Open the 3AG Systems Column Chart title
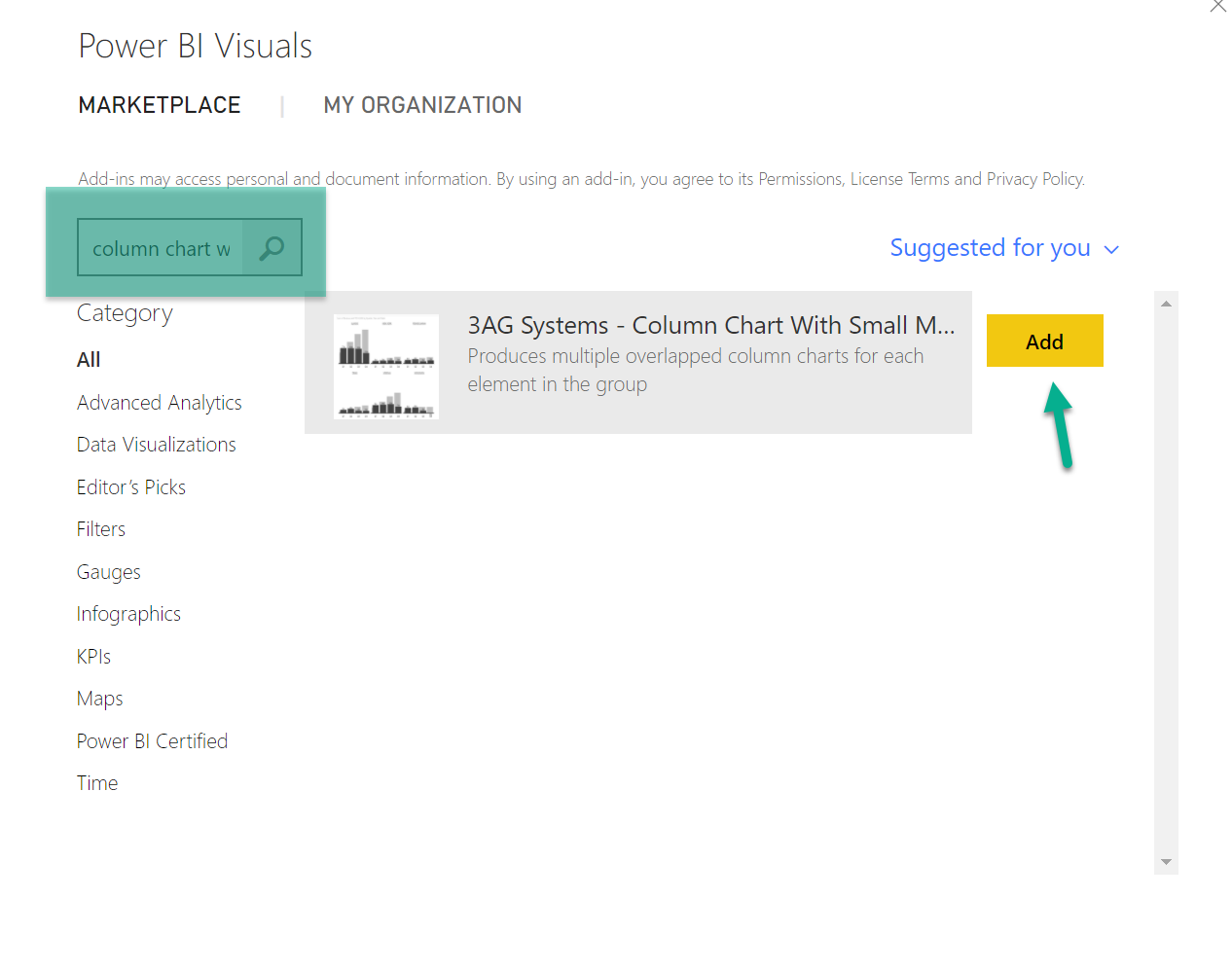The height and width of the screenshot is (971, 1232). coord(711,325)
